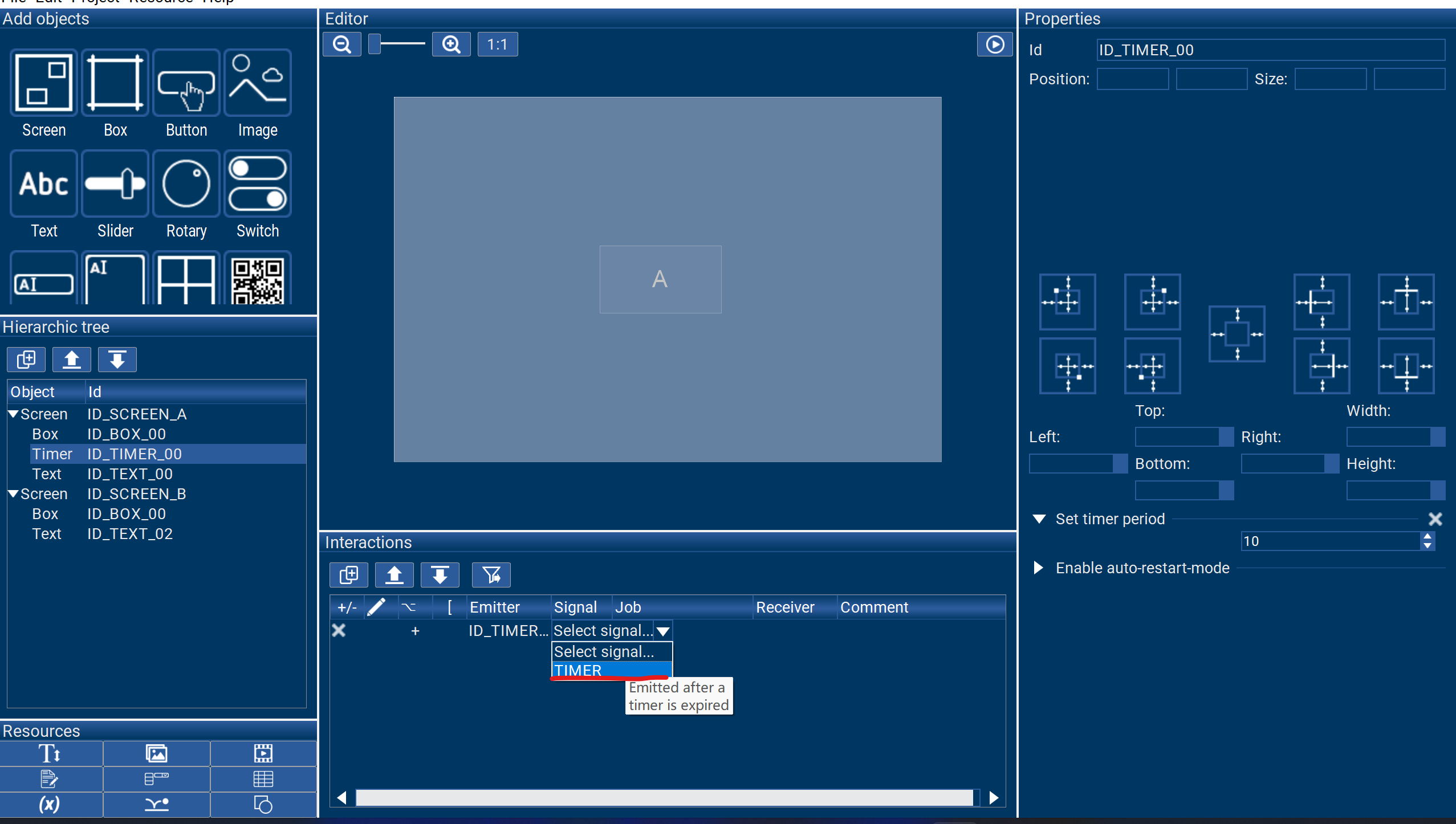Viewport: 1456px width, 824px height.
Task: Click the interactions filter icon
Action: tap(491, 575)
